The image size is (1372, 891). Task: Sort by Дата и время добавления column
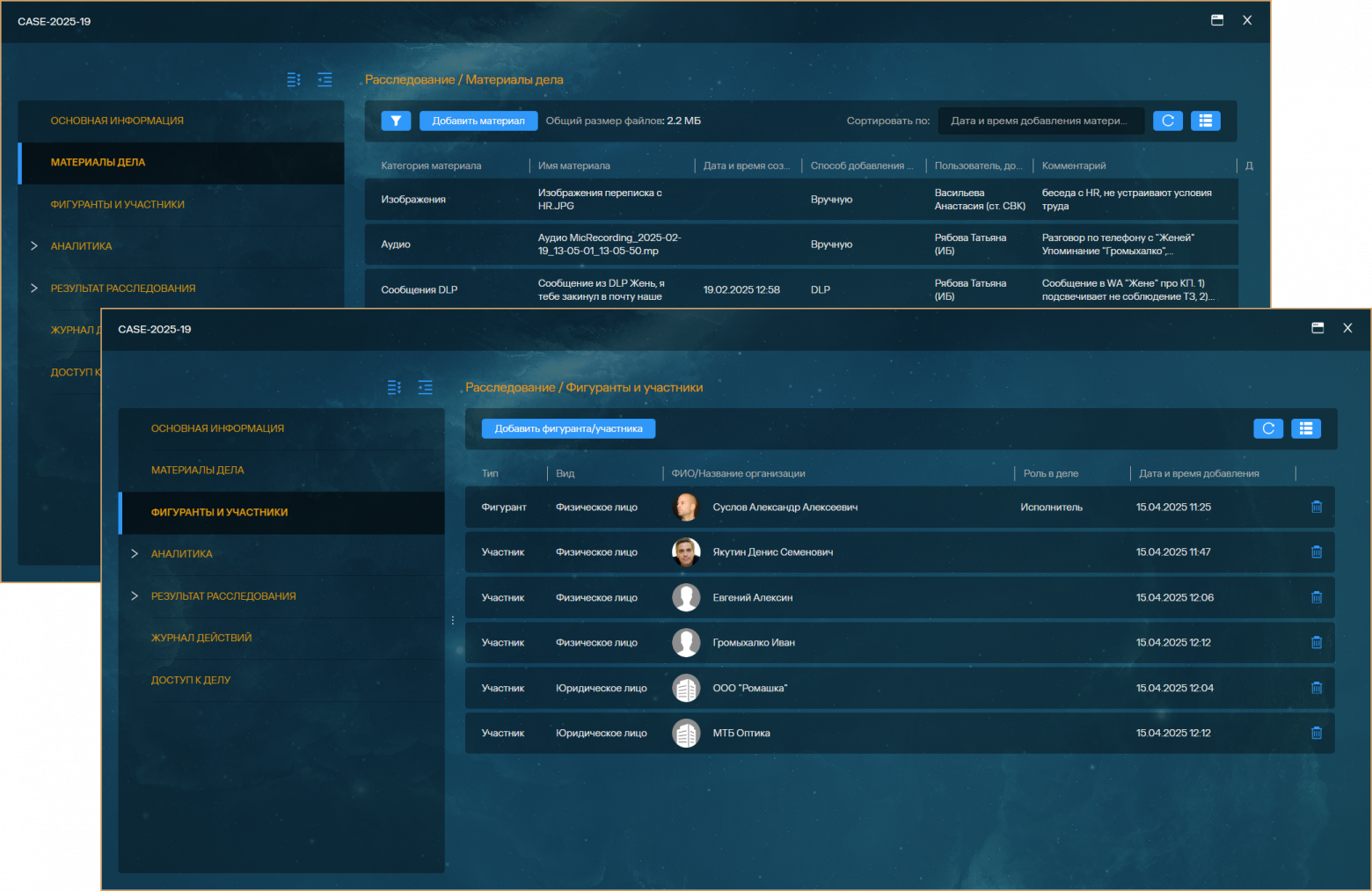pyautogui.click(x=1199, y=473)
